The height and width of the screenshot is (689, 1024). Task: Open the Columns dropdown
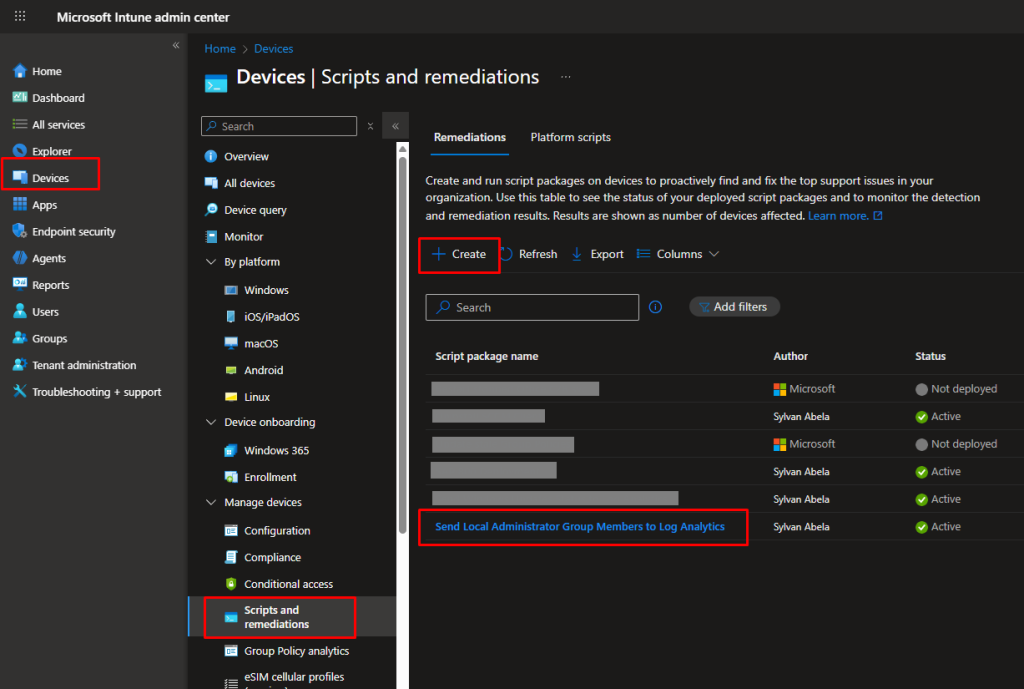pos(678,253)
